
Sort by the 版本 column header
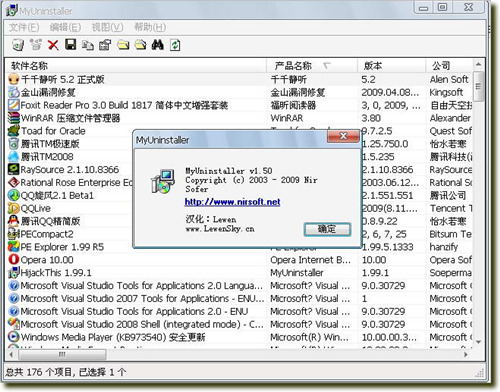(x=391, y=66)
